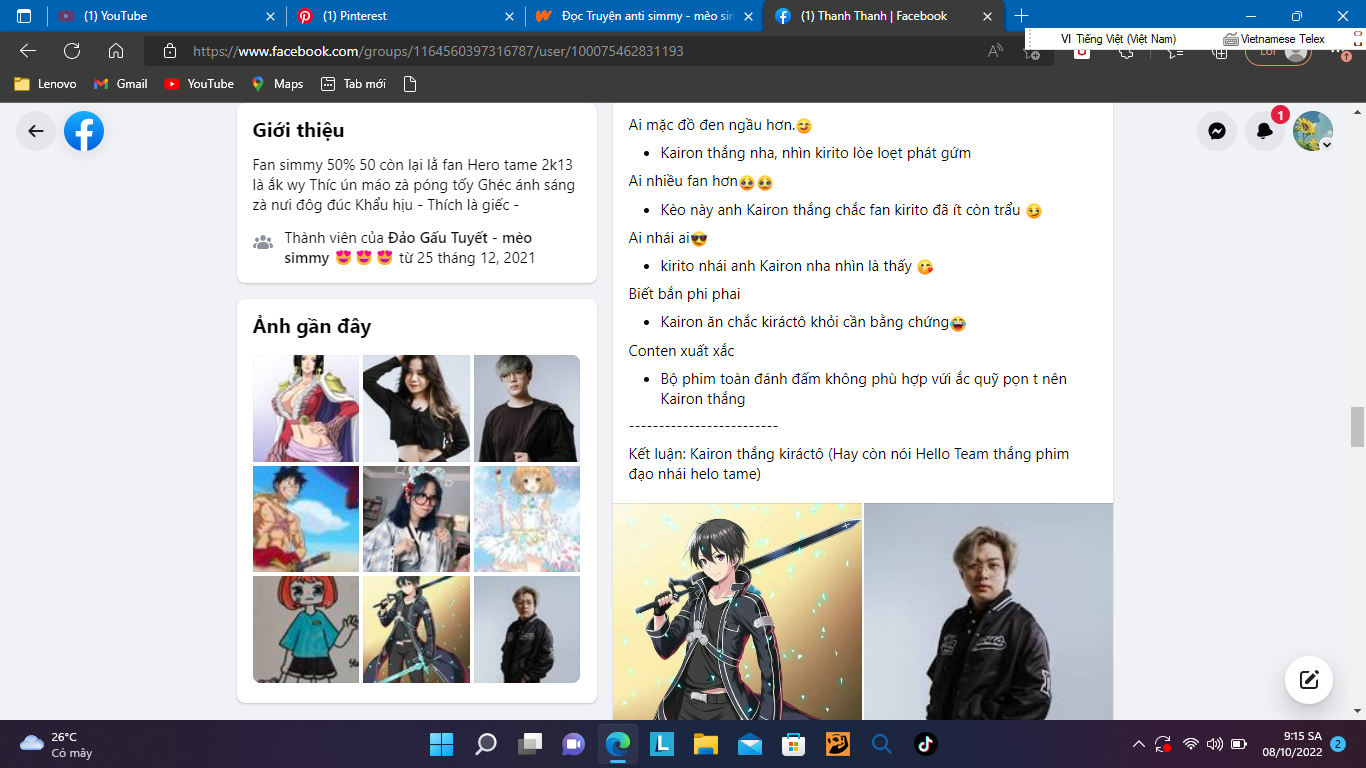1366x768 pixels.
Task: Click the Wi-Fi network tray icon
Action: click(1190, 744)
